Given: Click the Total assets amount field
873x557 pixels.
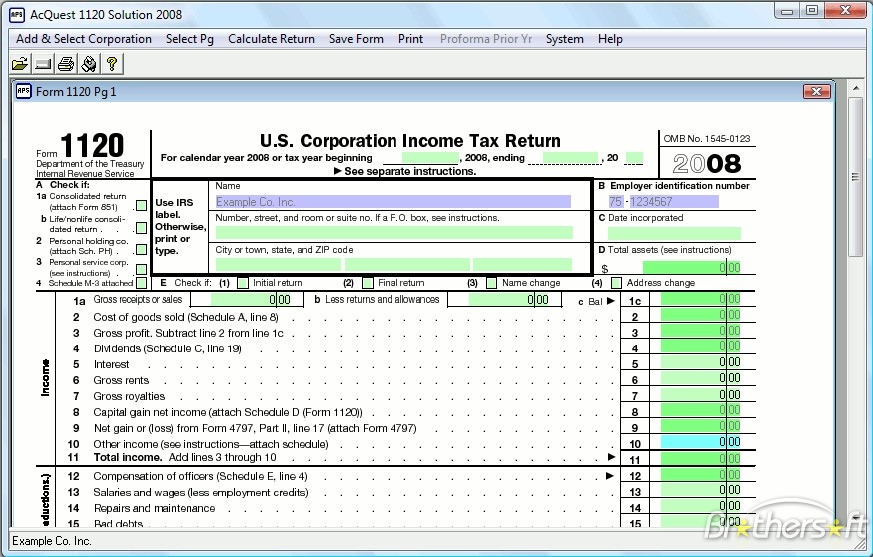Looking at the screenshot, I should (x=692, y=267).
